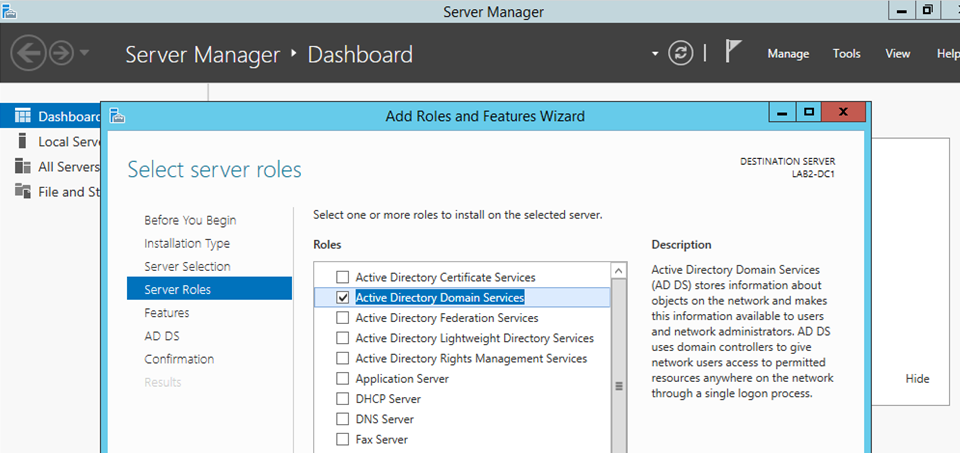Check the Application Server role

click(343, 378)
